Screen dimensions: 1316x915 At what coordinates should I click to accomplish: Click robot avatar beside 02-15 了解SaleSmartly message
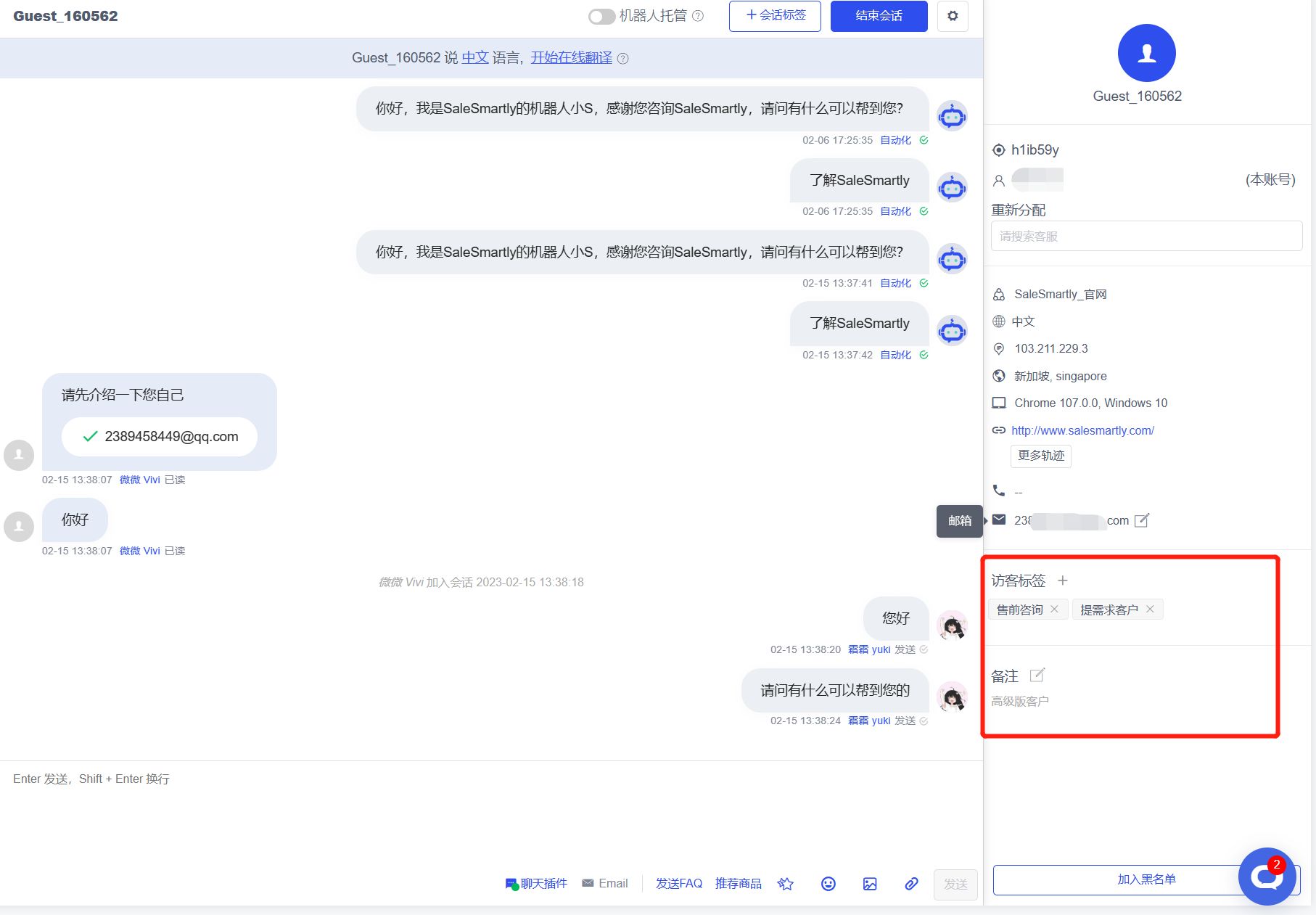(952, 331)
